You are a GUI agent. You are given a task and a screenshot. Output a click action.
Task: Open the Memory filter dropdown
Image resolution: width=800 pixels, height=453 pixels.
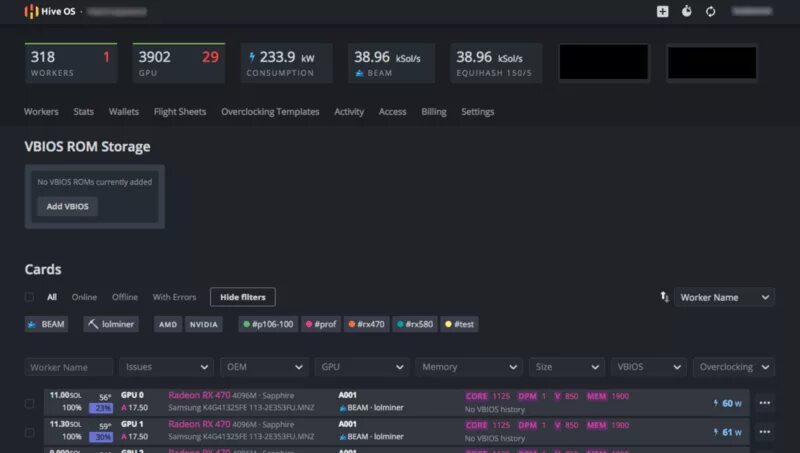469,367
